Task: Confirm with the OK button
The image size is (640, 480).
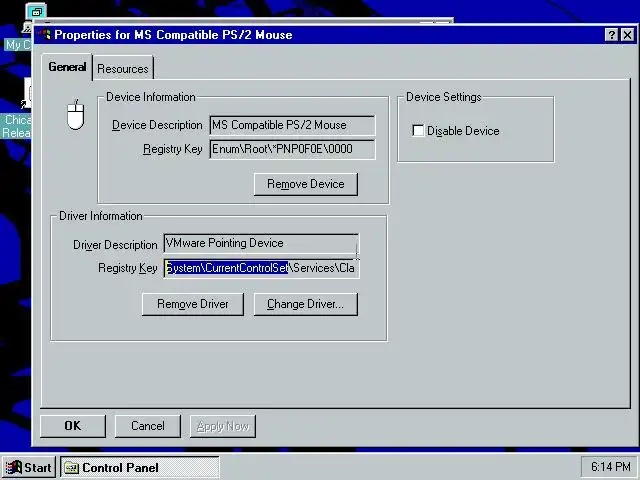Action: point(73,426)
